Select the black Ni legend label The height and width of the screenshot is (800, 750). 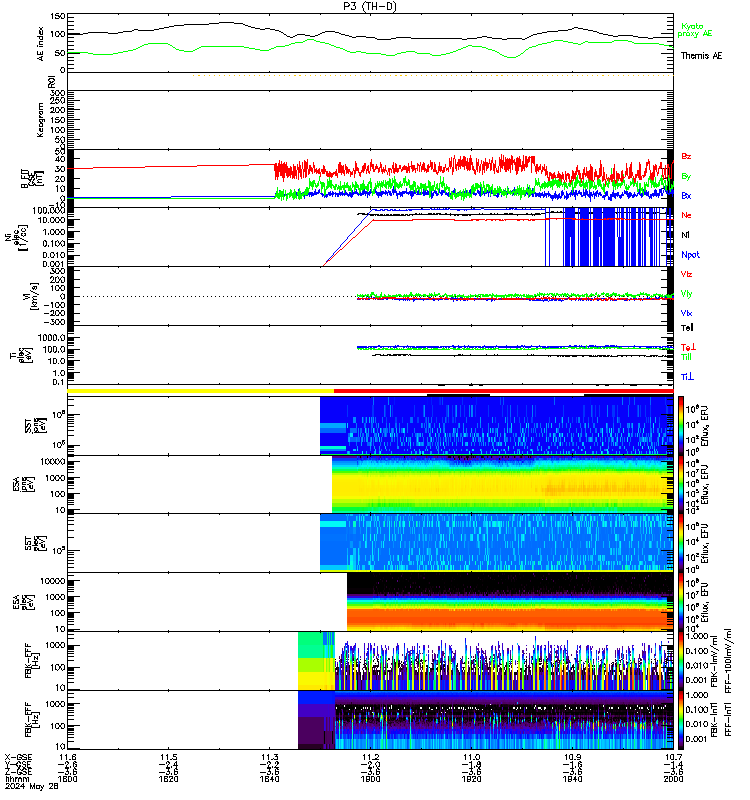(685, 235)
